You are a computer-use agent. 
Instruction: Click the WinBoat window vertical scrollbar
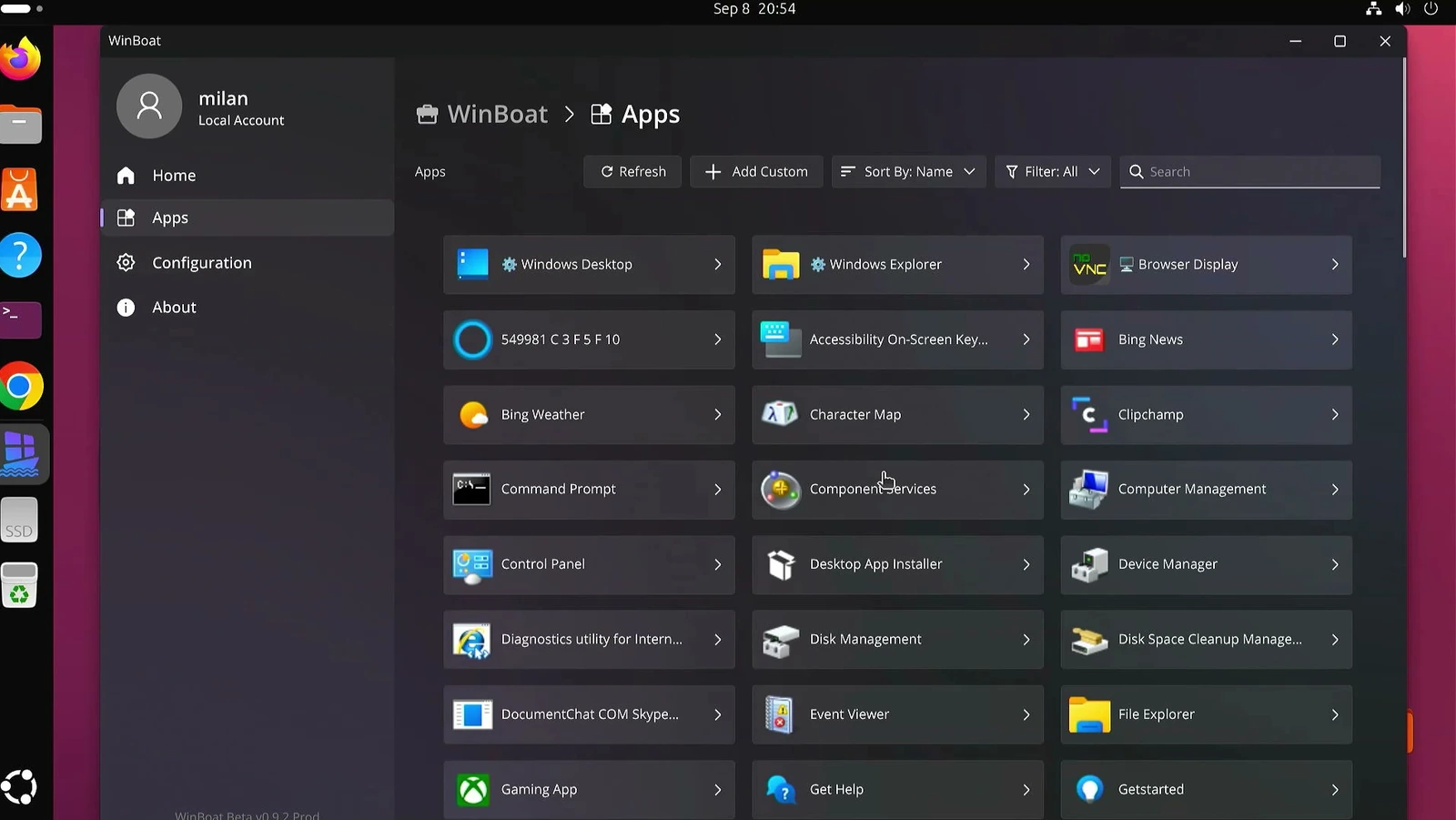click(x=1404, y=157)
